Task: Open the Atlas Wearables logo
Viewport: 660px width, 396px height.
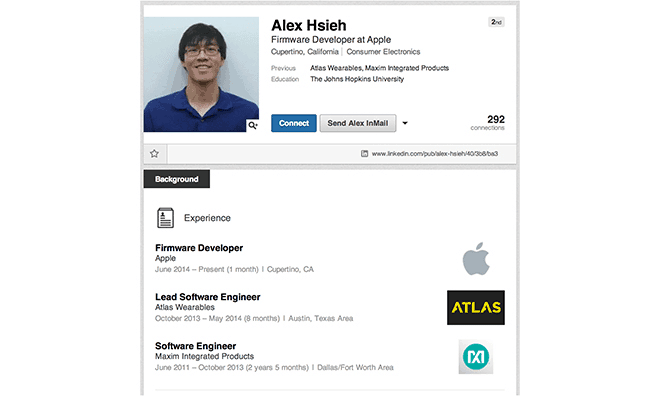Action: click(476, 308)
